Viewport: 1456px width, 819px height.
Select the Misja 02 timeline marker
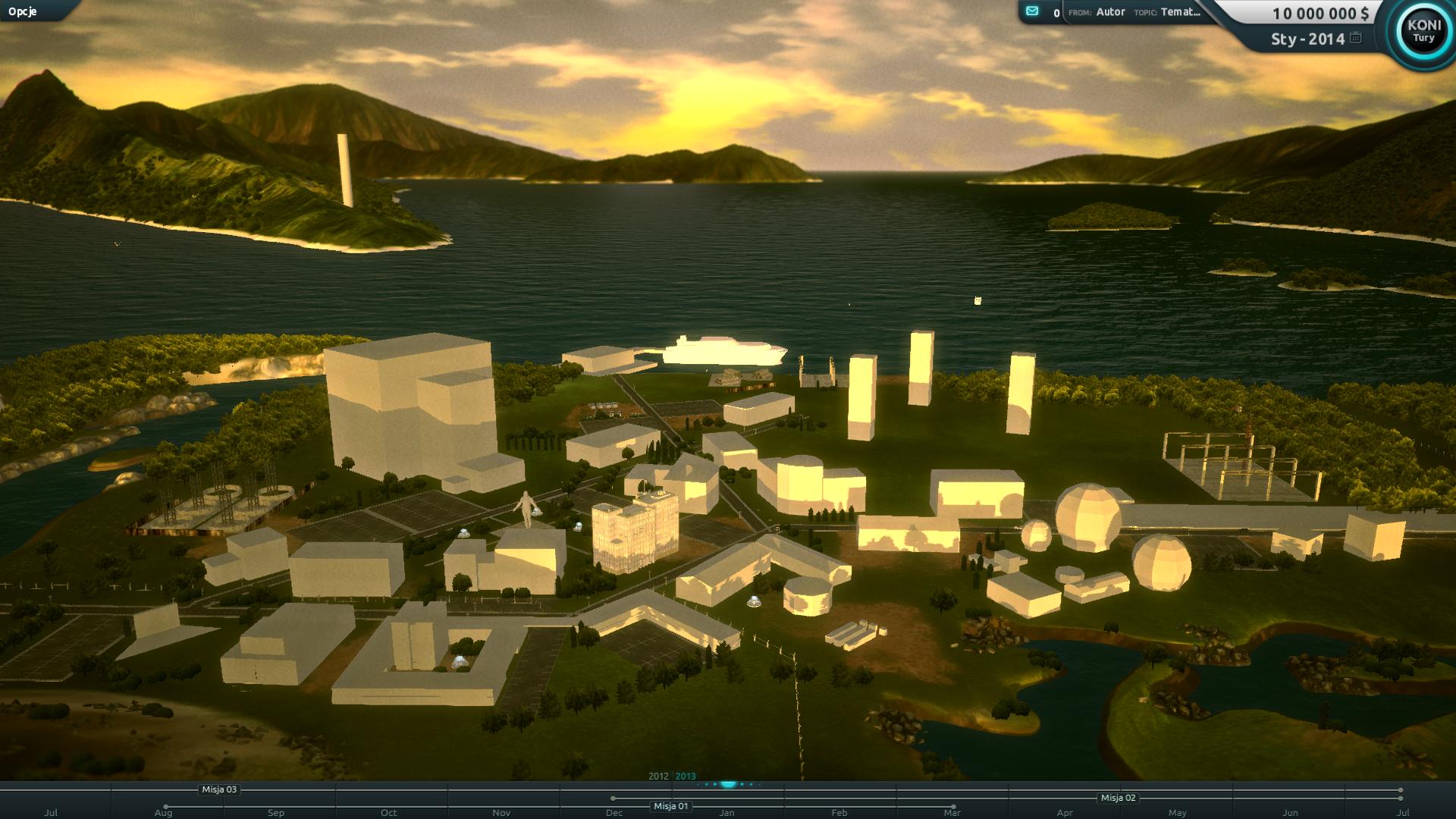pos(1119,798)
